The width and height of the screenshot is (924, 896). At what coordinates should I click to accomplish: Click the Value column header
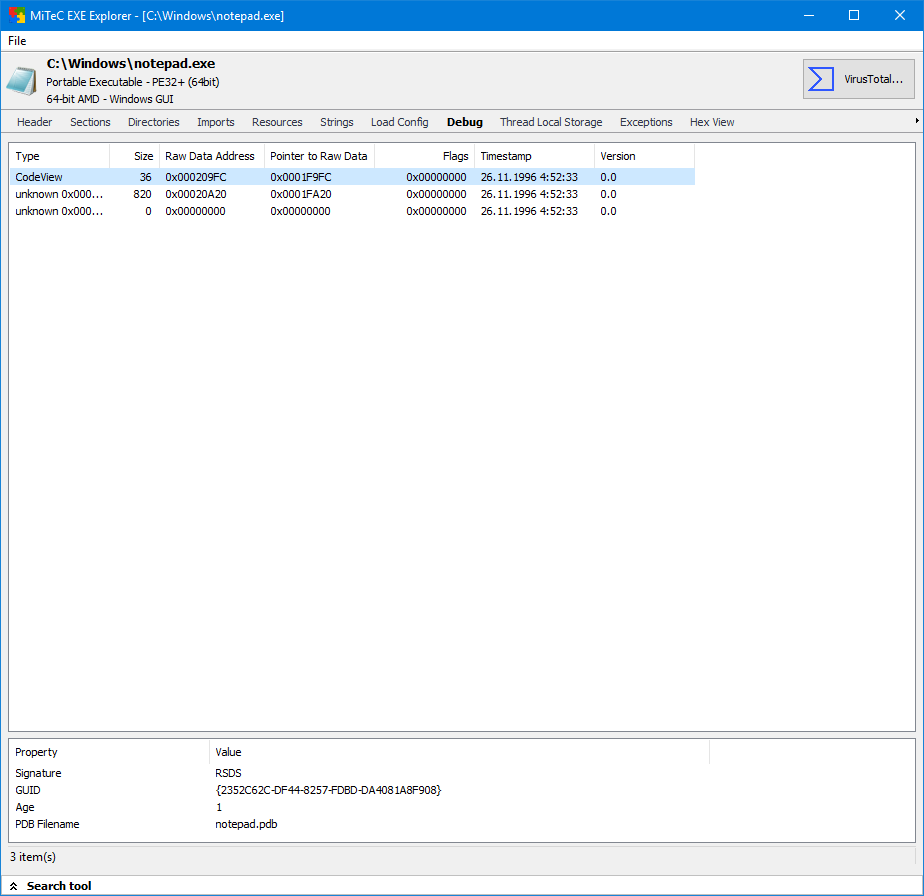[459, 752]
